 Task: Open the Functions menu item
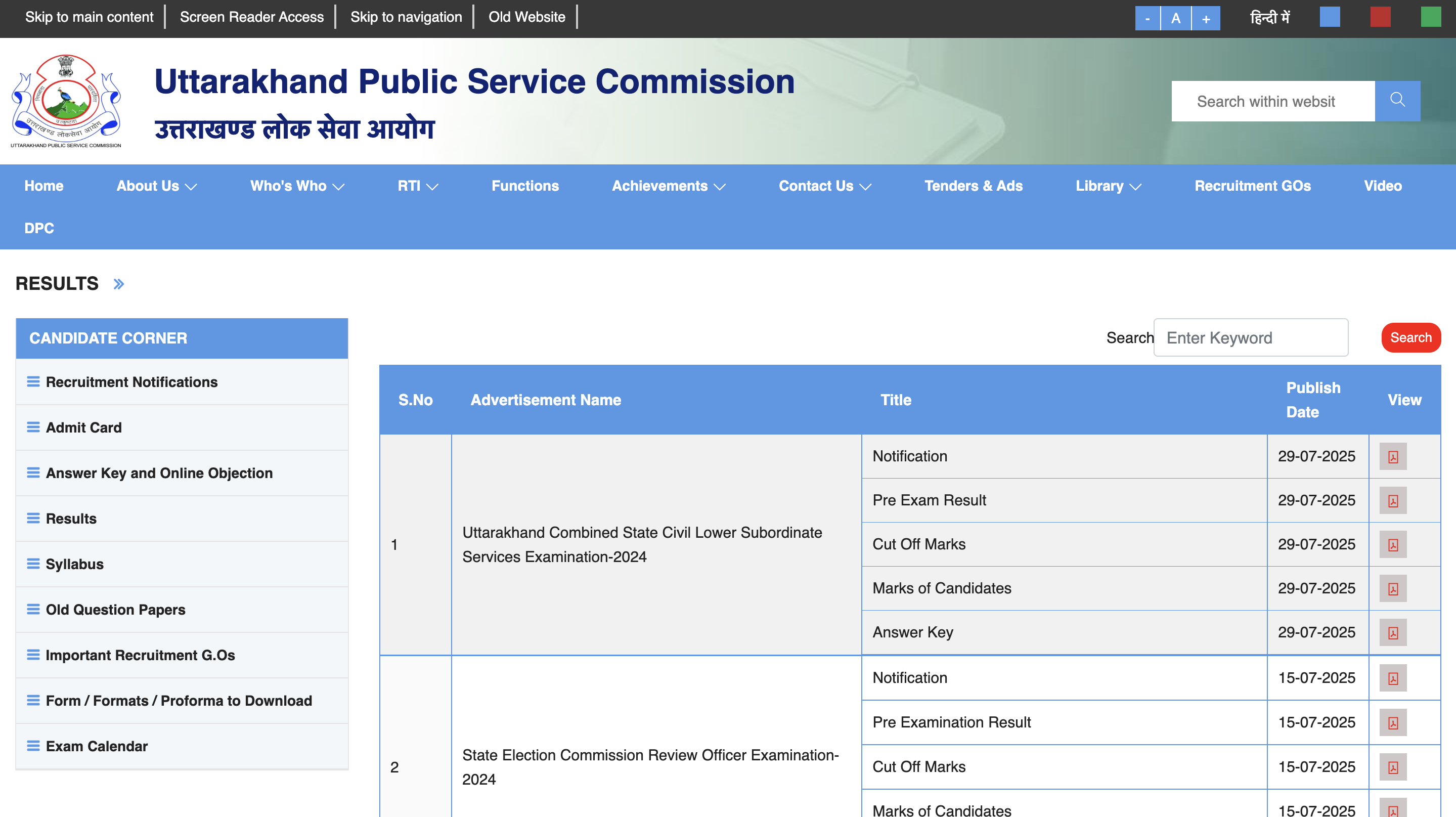click(525, 186)
